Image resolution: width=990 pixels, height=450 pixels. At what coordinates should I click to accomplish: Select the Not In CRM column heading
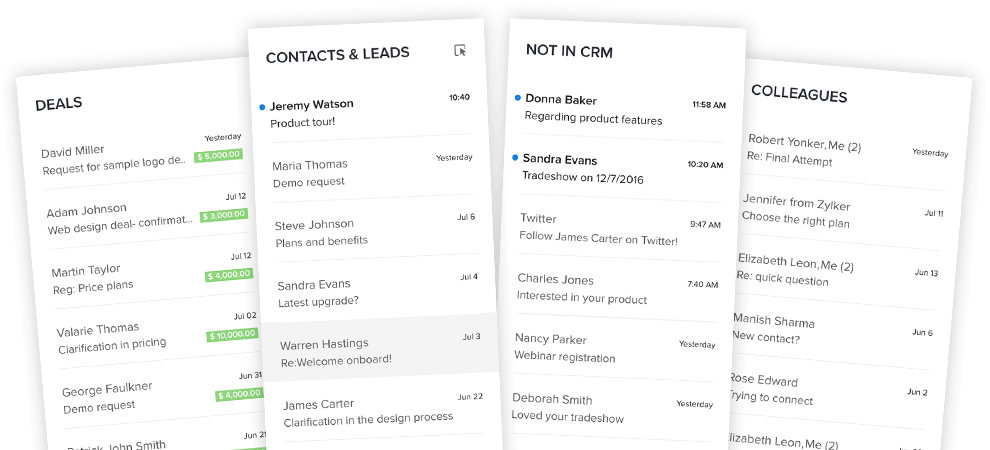click(x=570, y=51)
